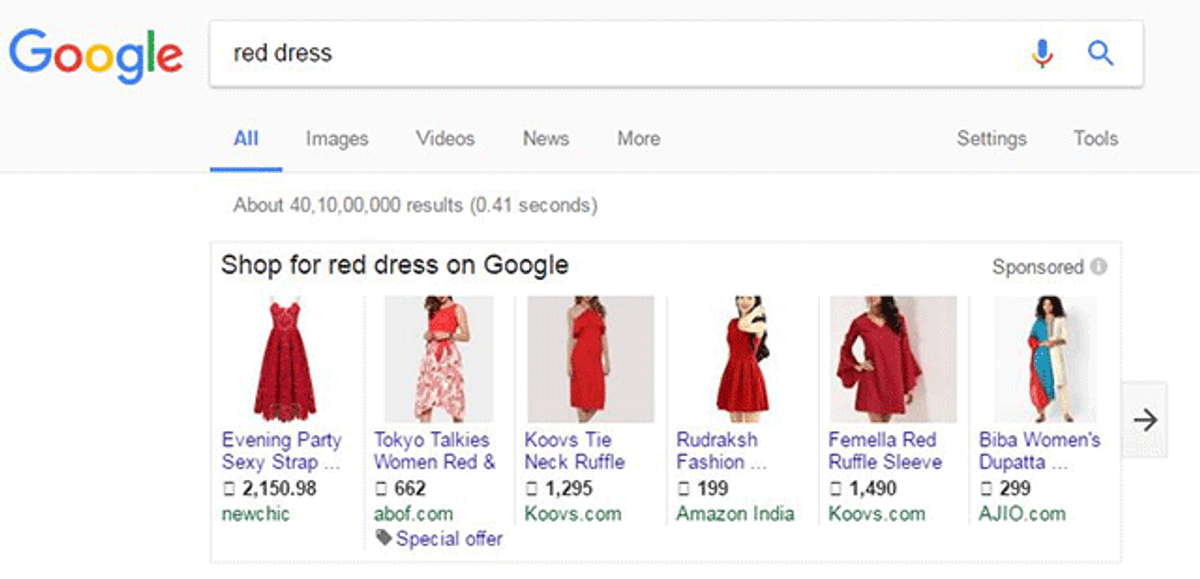The image size is (1200, 579).
Task: Show next shopping results with arrow
Action: pyautogui.click(x=1146, y=420)
